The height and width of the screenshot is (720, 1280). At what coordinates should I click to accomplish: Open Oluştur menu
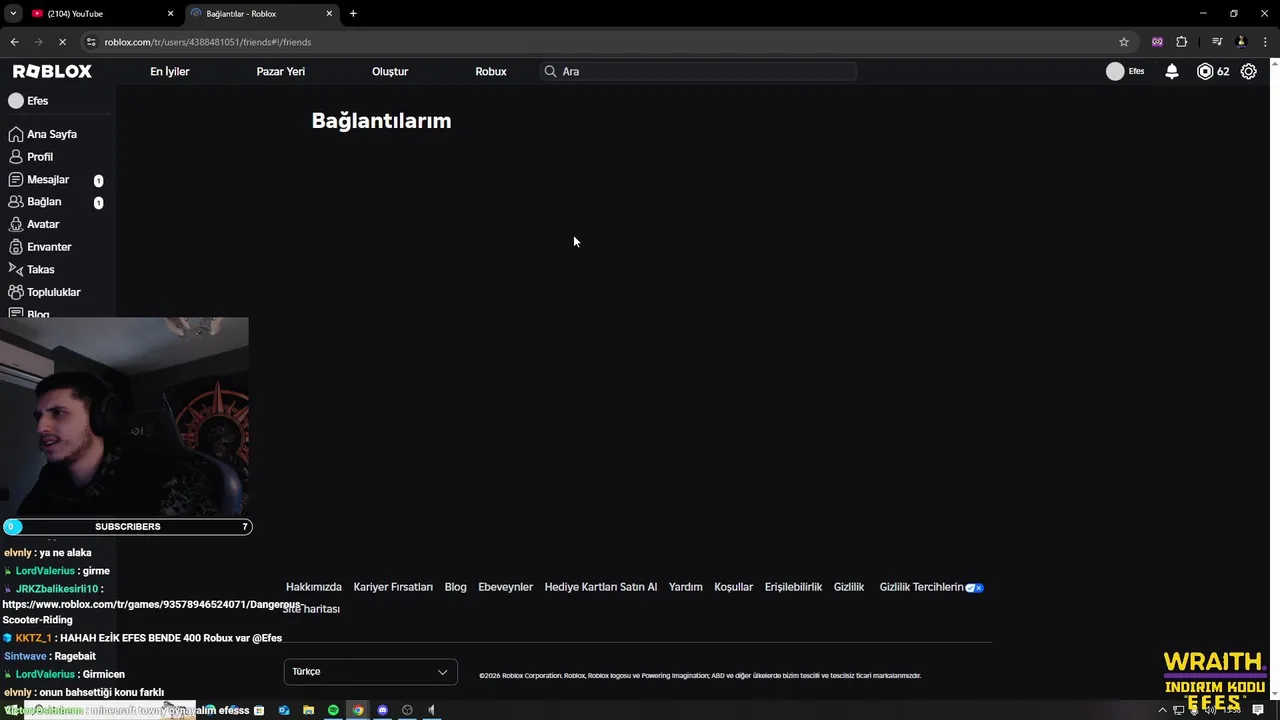point(390,71)
